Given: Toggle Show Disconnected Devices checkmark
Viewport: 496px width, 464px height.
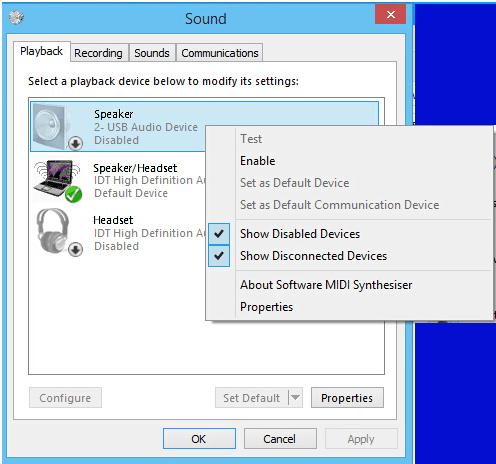Looking at the screenshot, I should click(x=219, y=256).
